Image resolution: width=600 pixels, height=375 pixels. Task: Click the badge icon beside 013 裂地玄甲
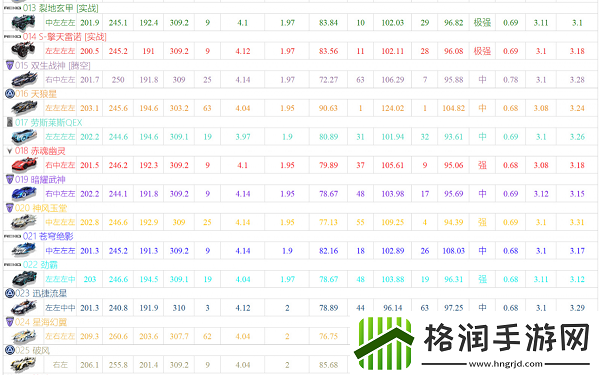12,8
